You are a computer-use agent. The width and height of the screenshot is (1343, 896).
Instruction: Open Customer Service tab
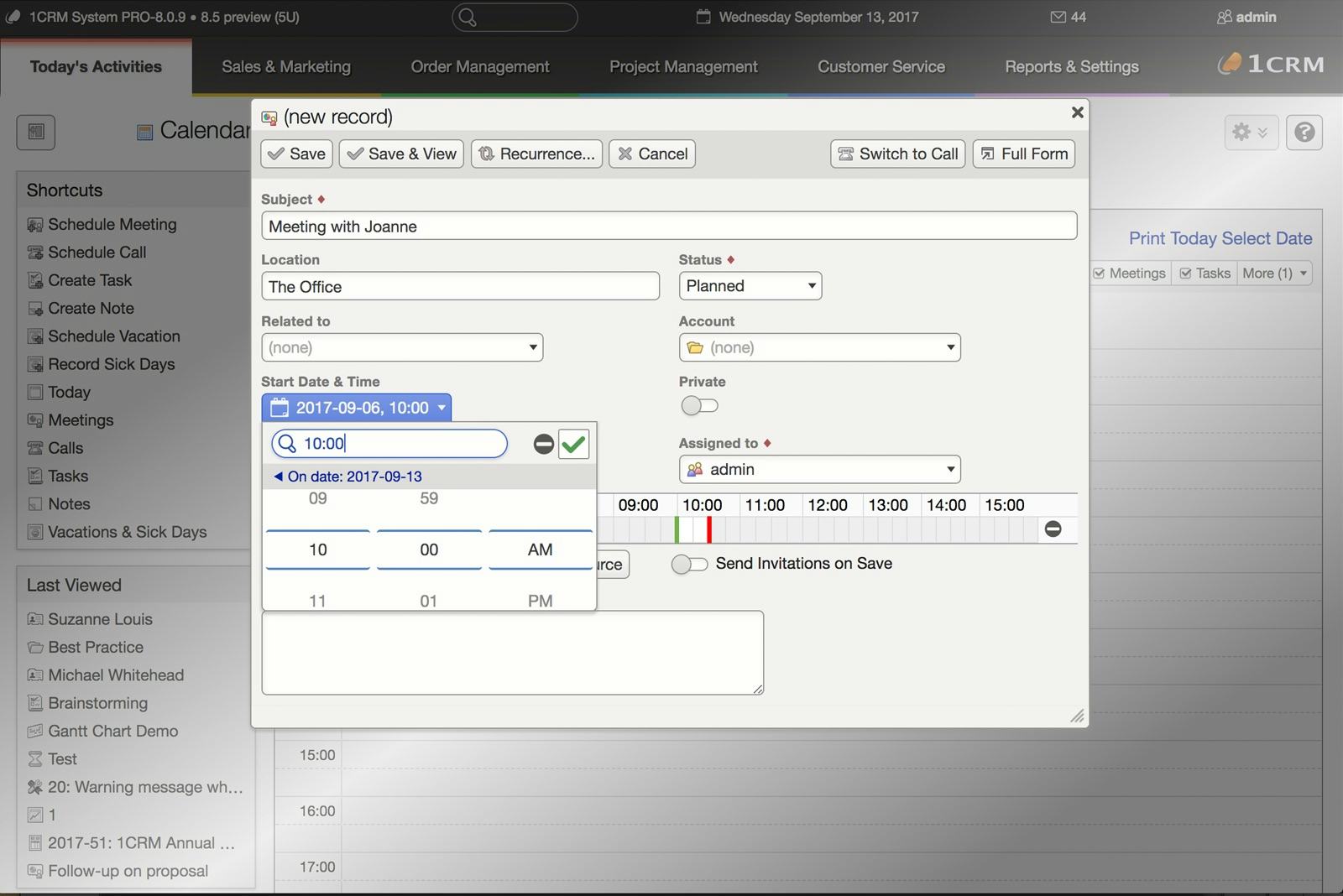[x=881, y=66]
